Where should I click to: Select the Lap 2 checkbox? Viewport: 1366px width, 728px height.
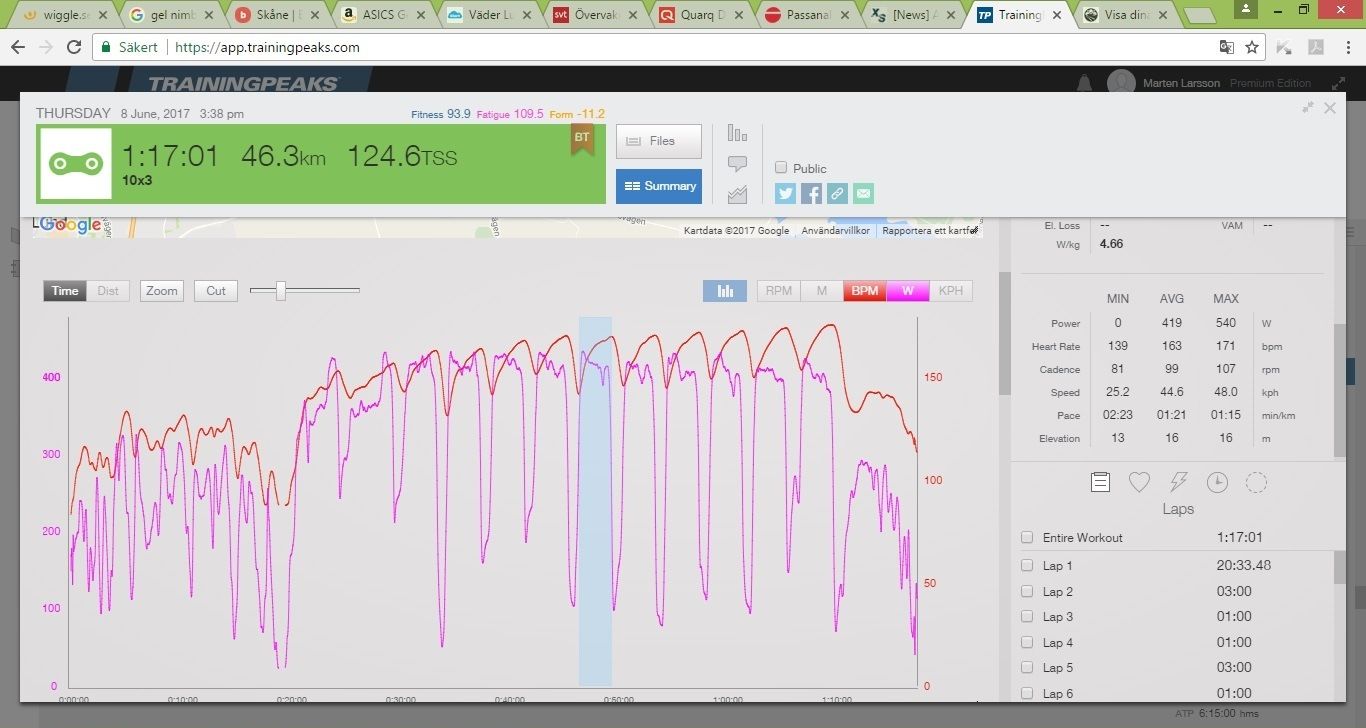pos(1027,592)
